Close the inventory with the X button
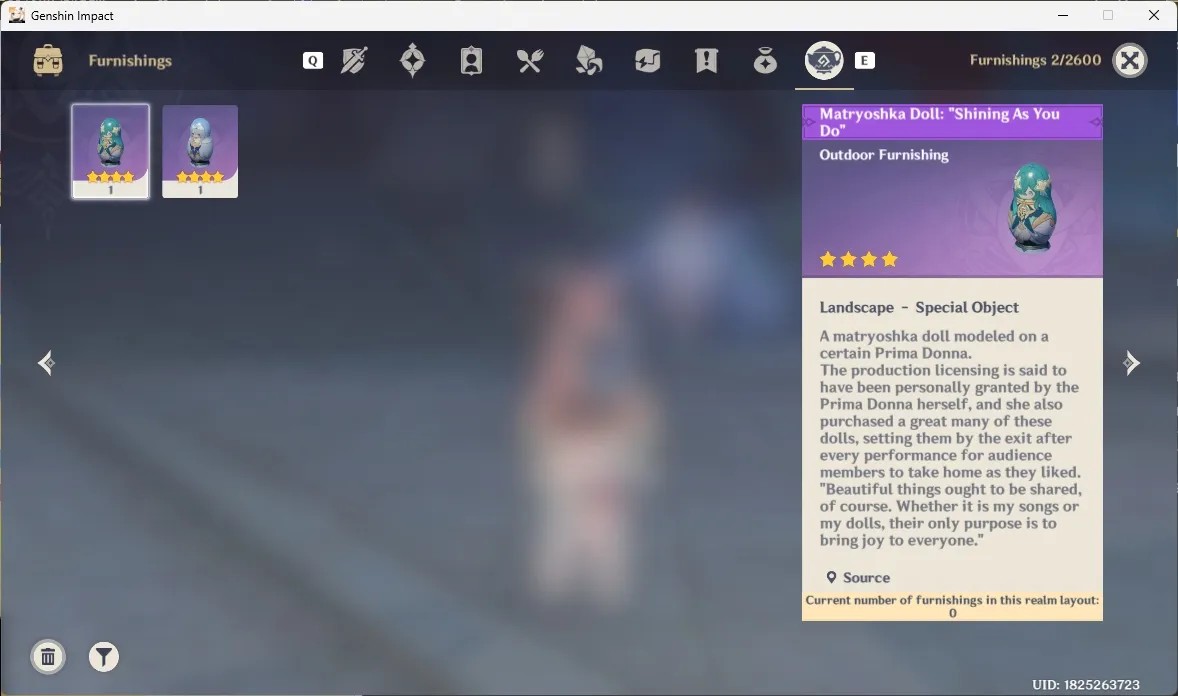Image resolution: width=1178 pixels, height=696 pixels. 1129,61
